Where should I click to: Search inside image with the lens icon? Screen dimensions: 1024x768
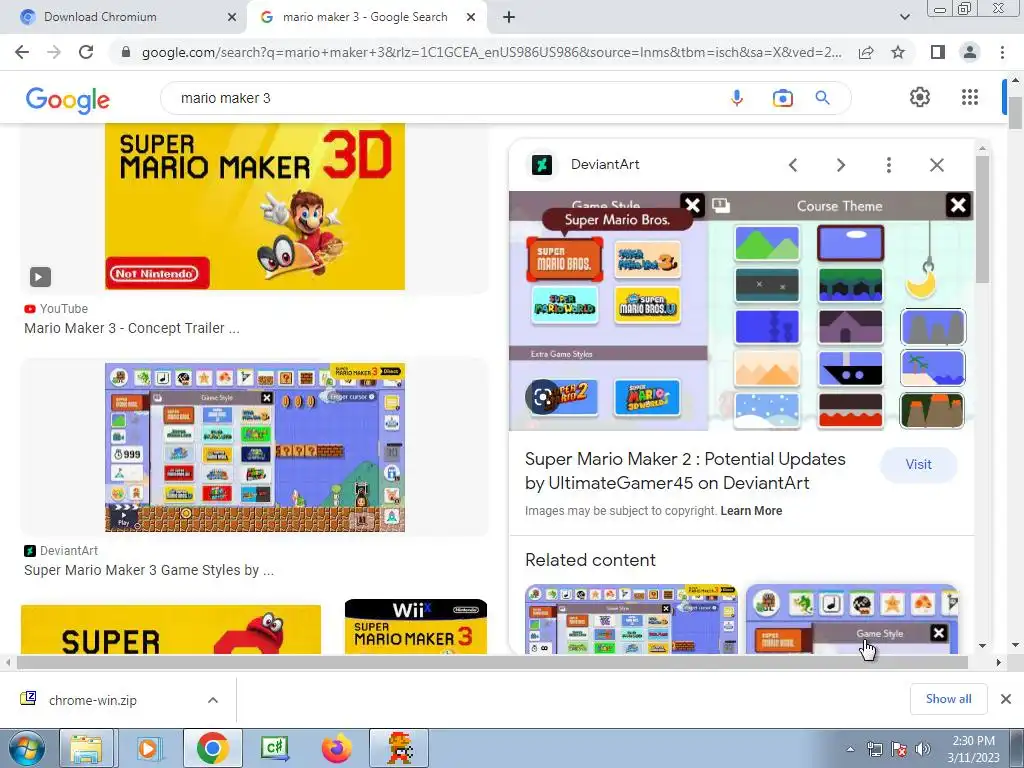point(542,397)
